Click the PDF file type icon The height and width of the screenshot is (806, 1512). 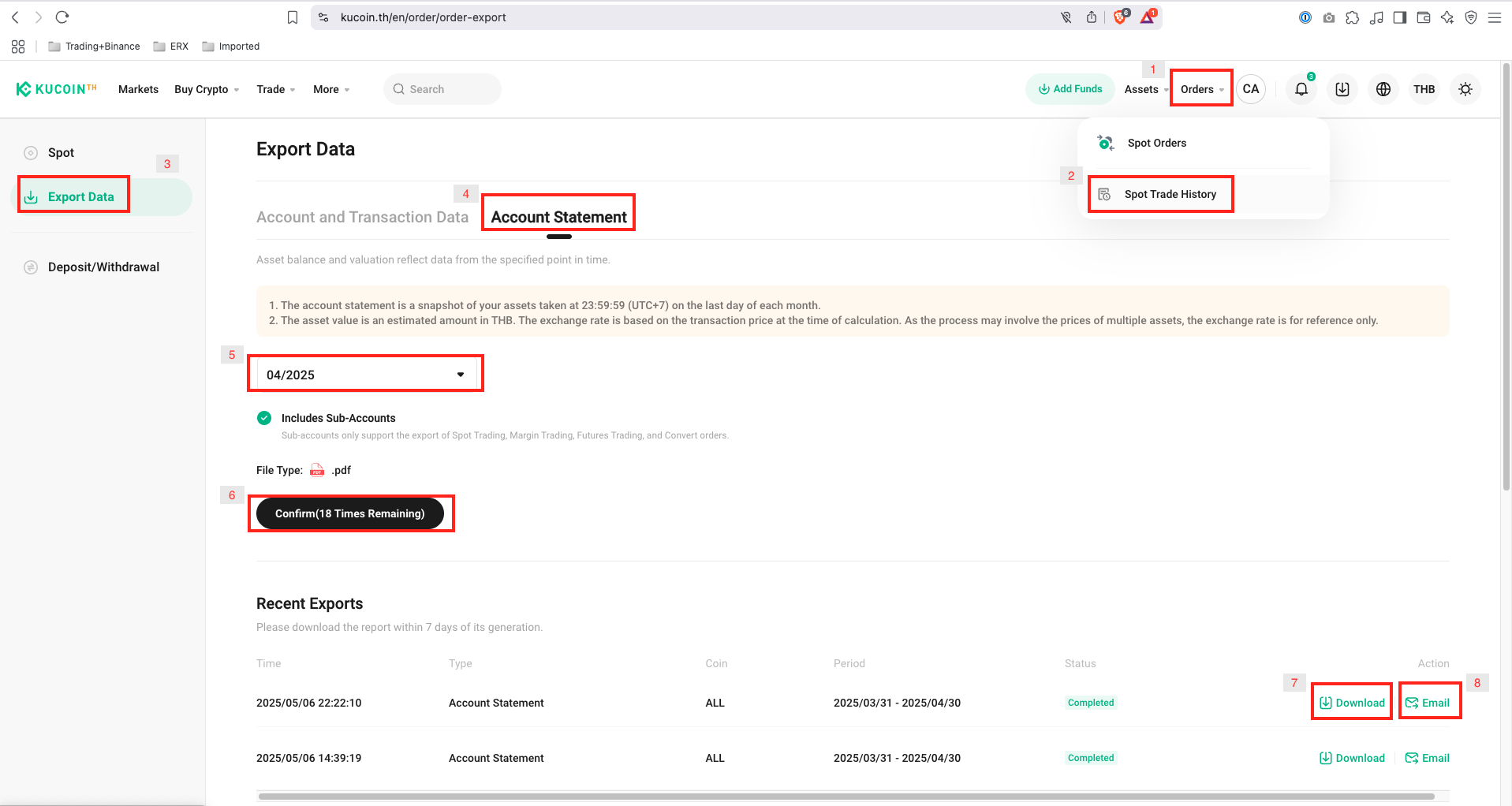coord(316,469)
